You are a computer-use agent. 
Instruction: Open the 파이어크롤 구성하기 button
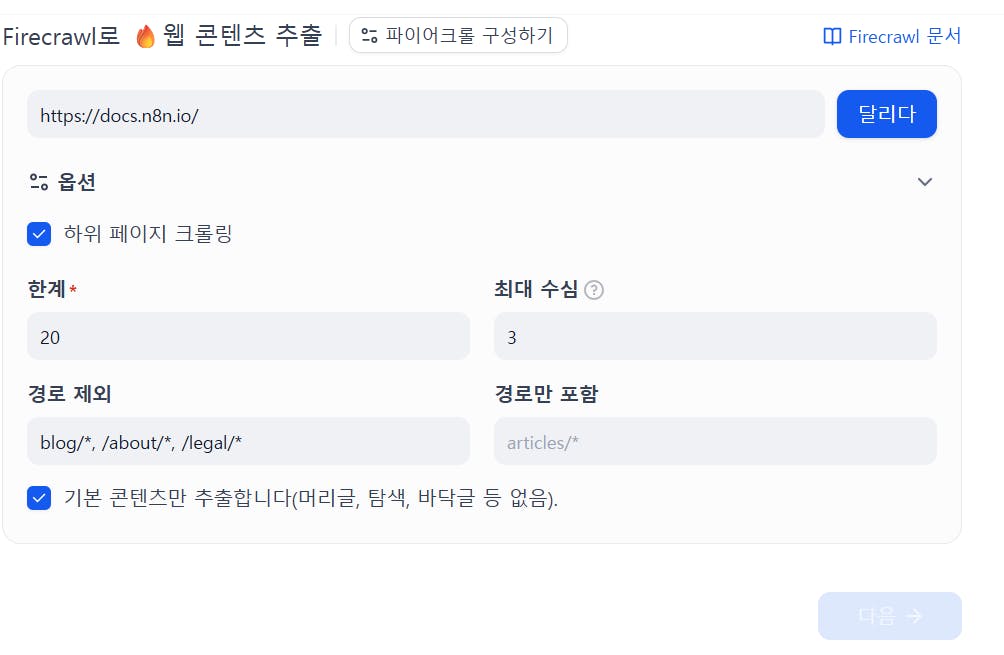[458, 36]
